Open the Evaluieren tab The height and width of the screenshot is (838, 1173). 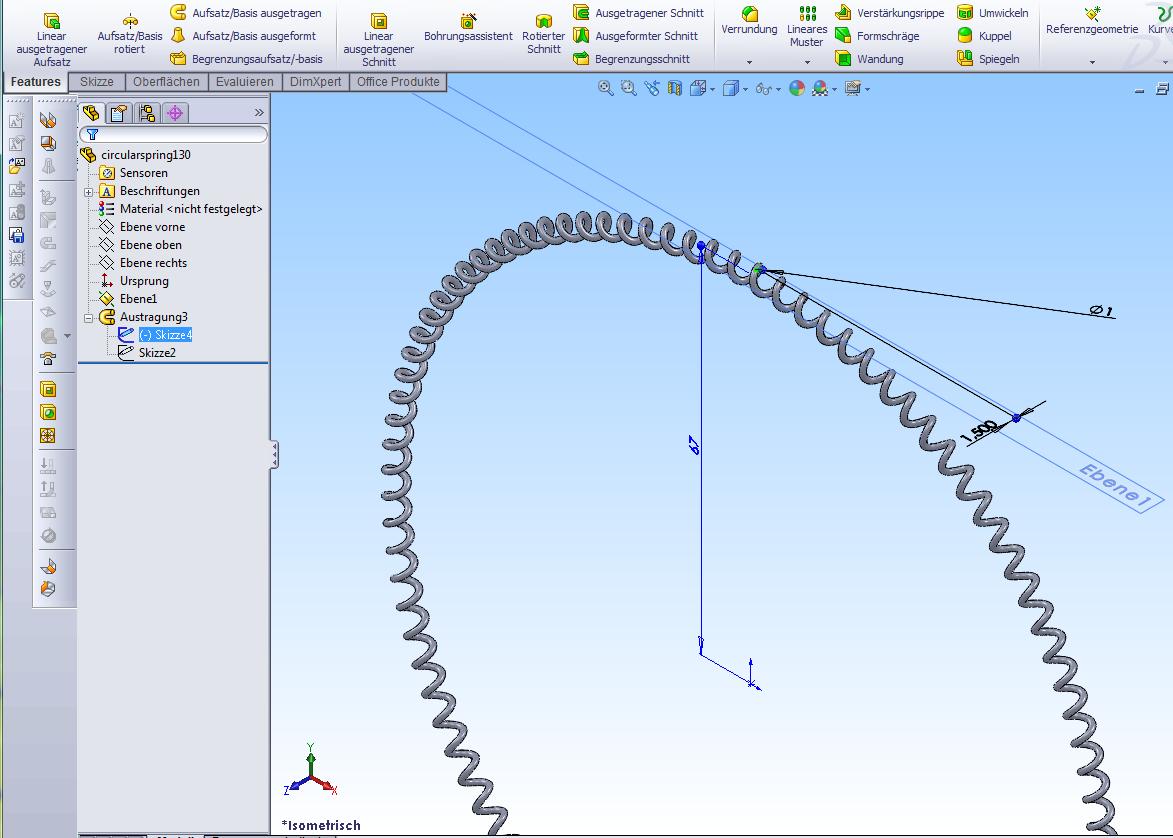click(245, 82)
